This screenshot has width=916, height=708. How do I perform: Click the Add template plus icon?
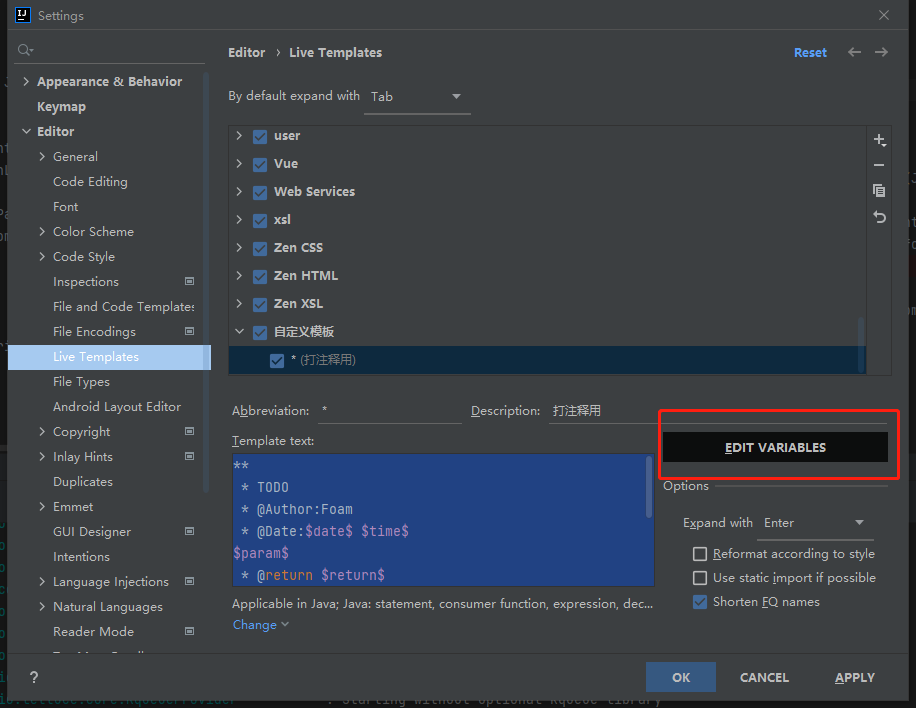879,140
